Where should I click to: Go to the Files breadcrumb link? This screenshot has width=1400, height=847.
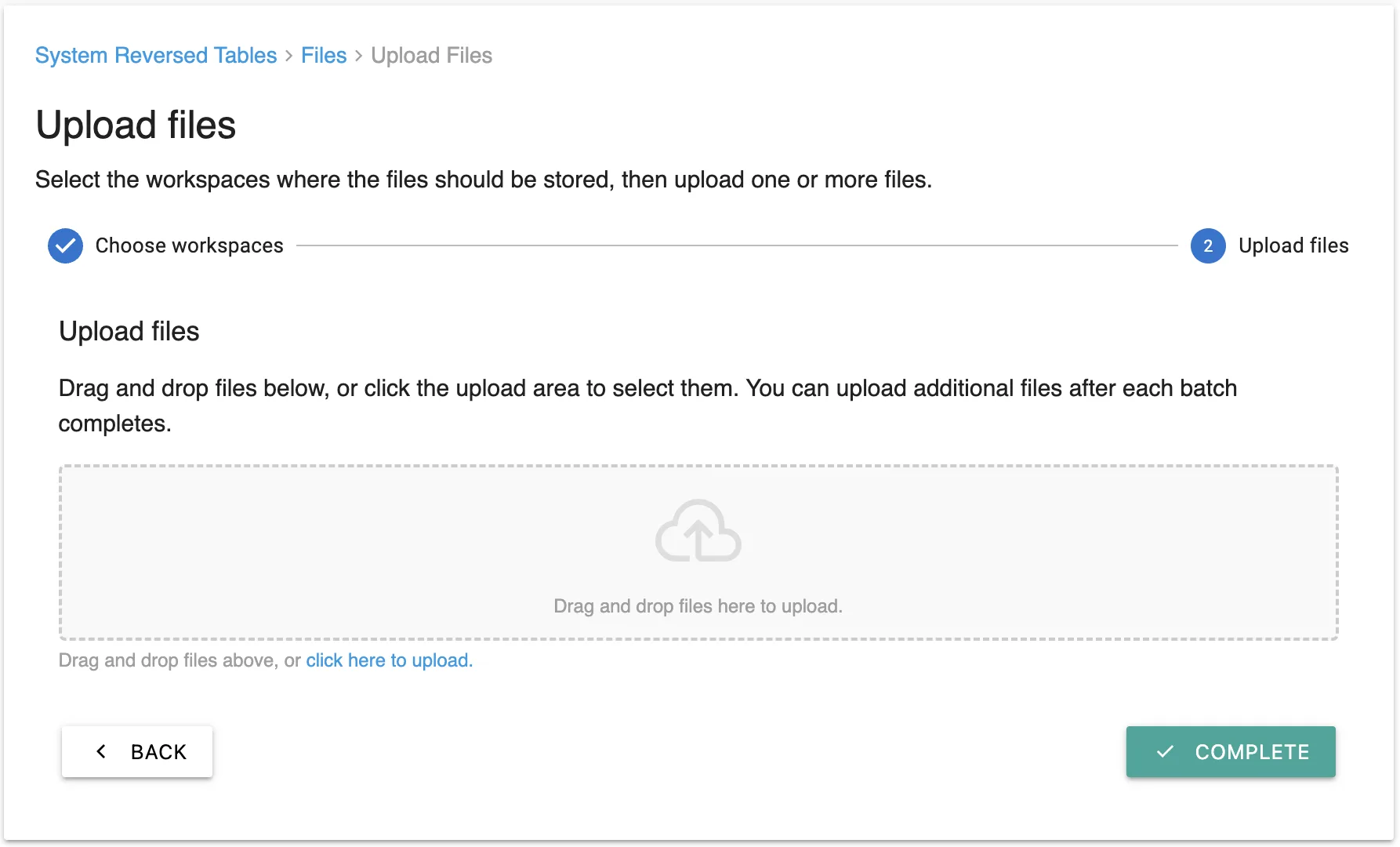[x=324, y=56]
